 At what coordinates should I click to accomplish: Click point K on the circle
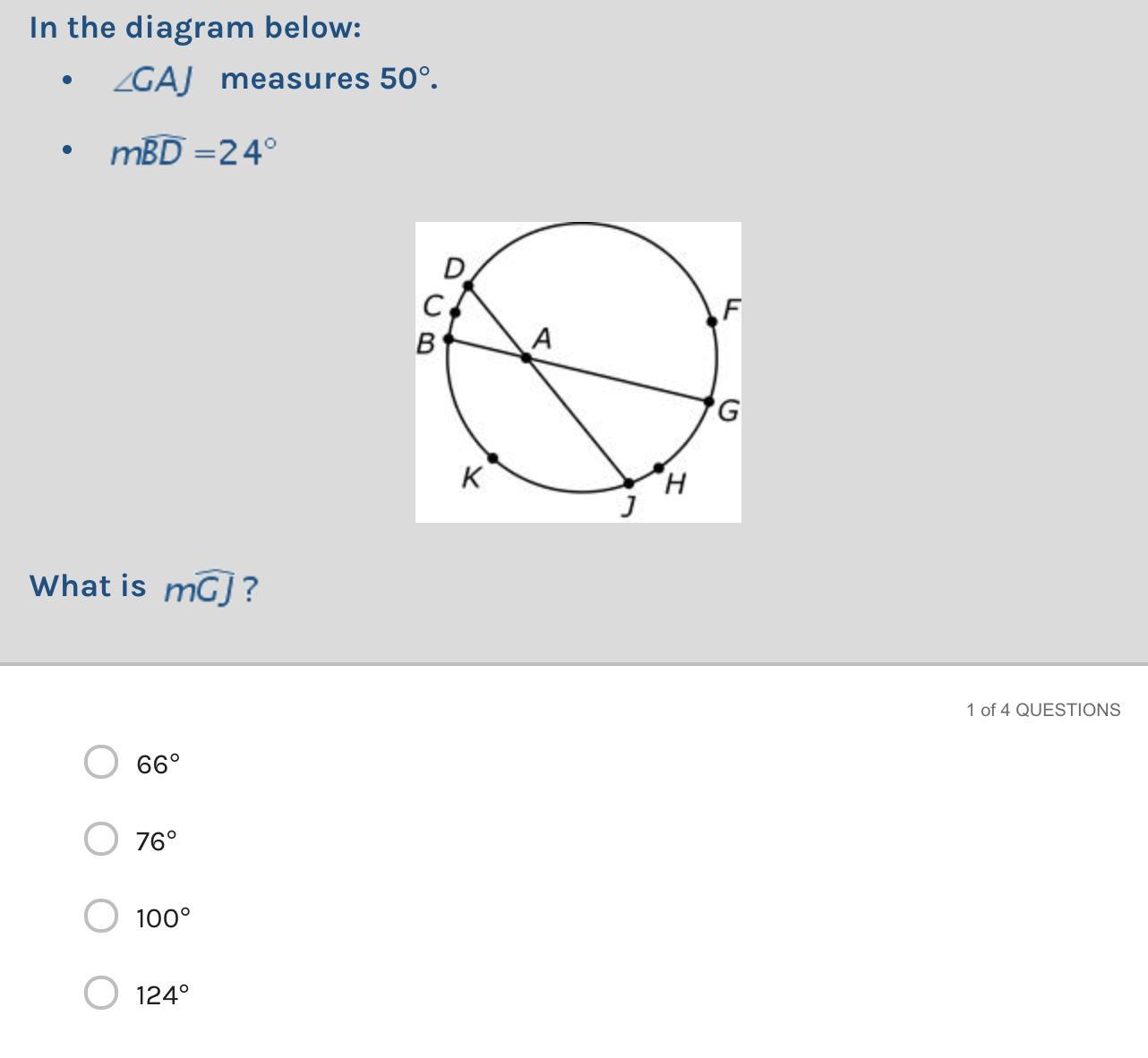(x=493, y=457)
